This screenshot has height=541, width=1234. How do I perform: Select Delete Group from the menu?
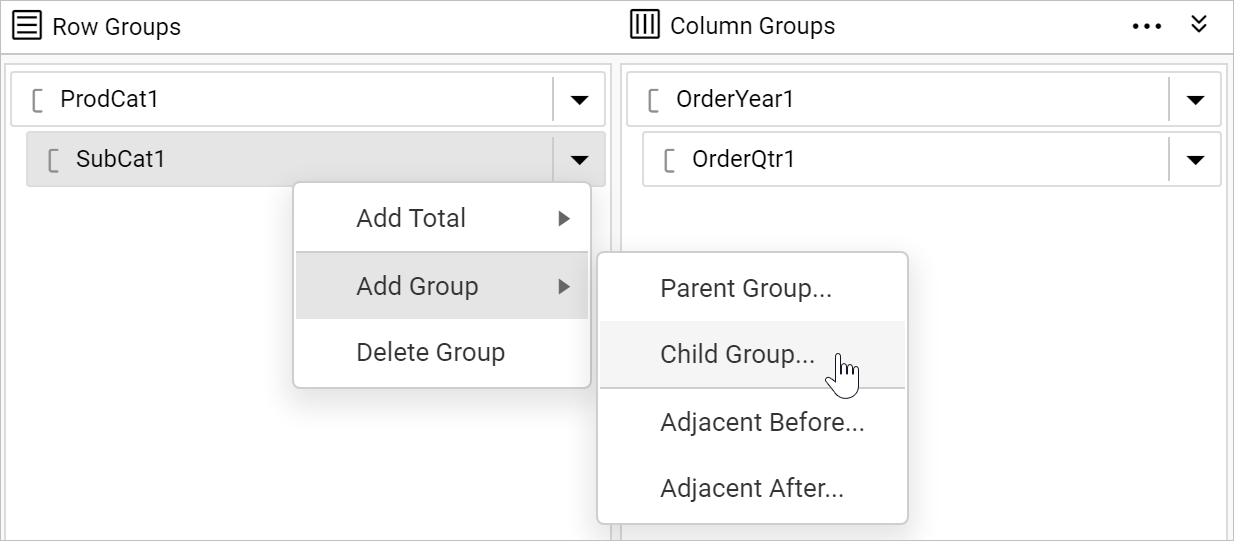tap(442, 352)
